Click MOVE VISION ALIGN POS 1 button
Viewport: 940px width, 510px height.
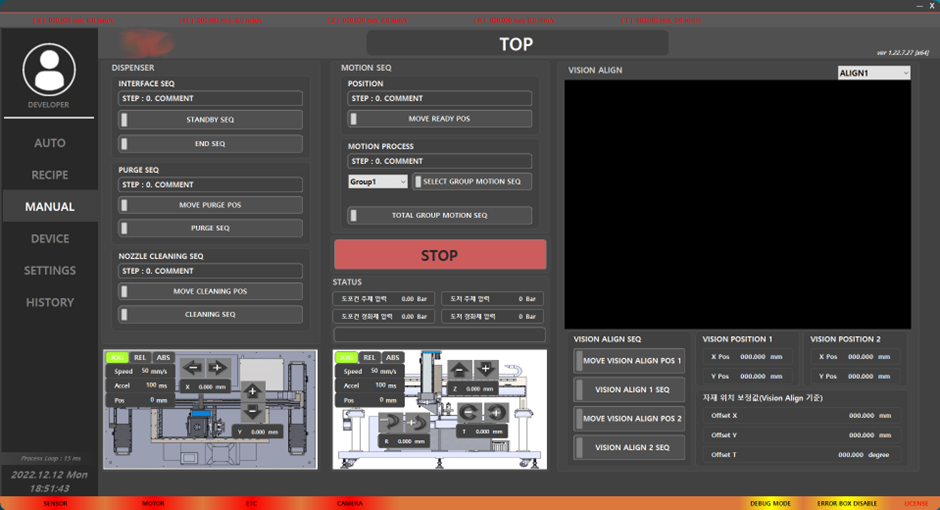click(631, 361)
